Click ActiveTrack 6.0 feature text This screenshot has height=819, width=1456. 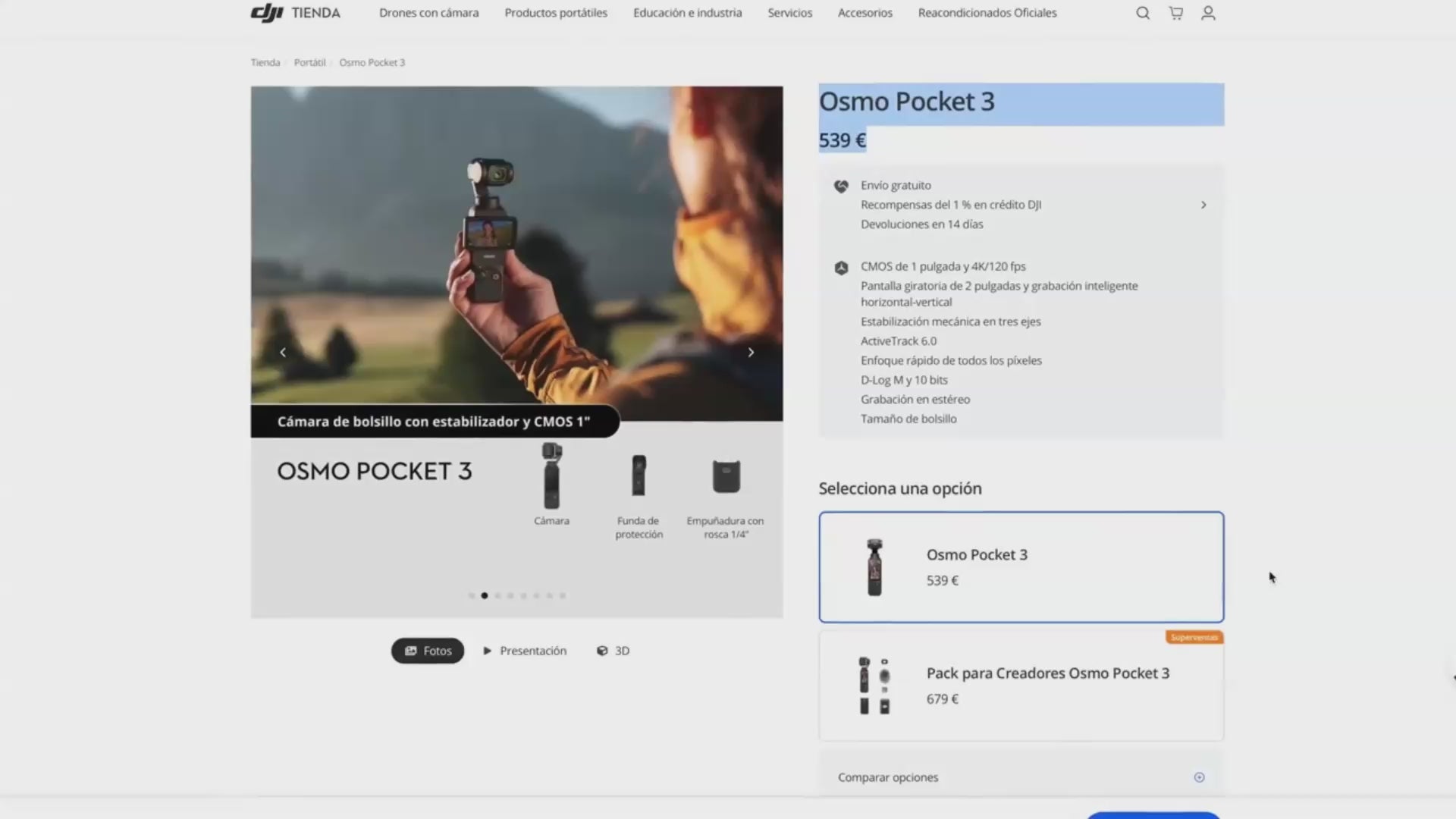pyautogui.click(x=899, y=341)
